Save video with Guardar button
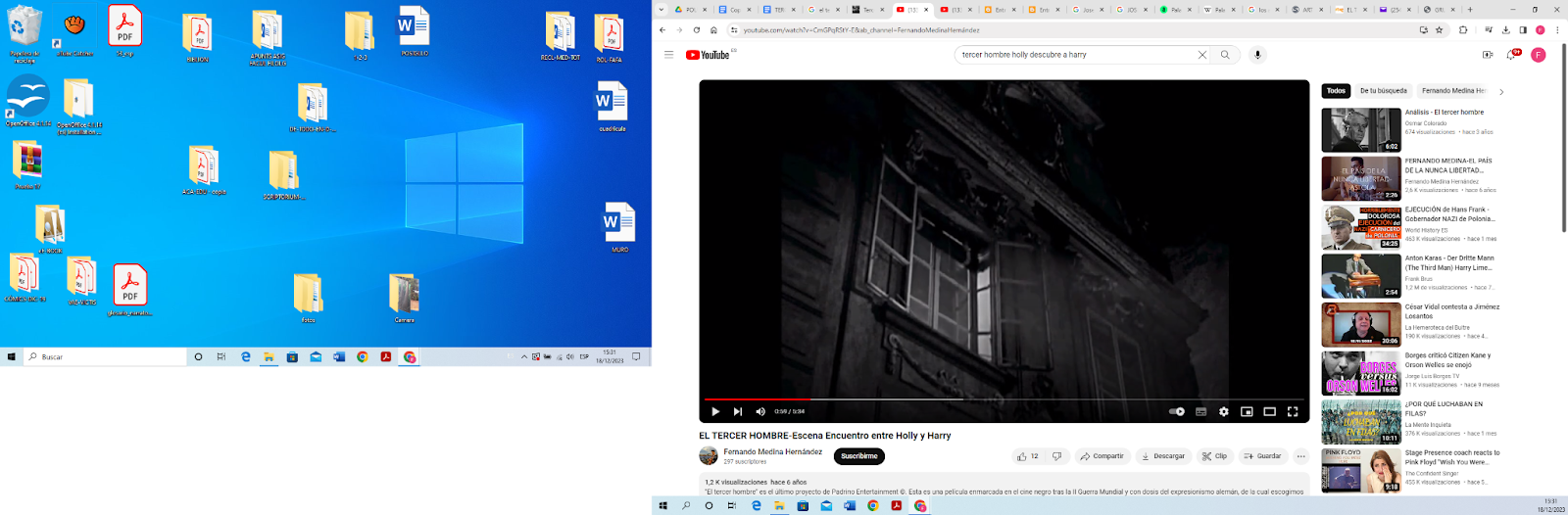The image size is (1568, 515). pyautogui.click(x=1263, y=456)
